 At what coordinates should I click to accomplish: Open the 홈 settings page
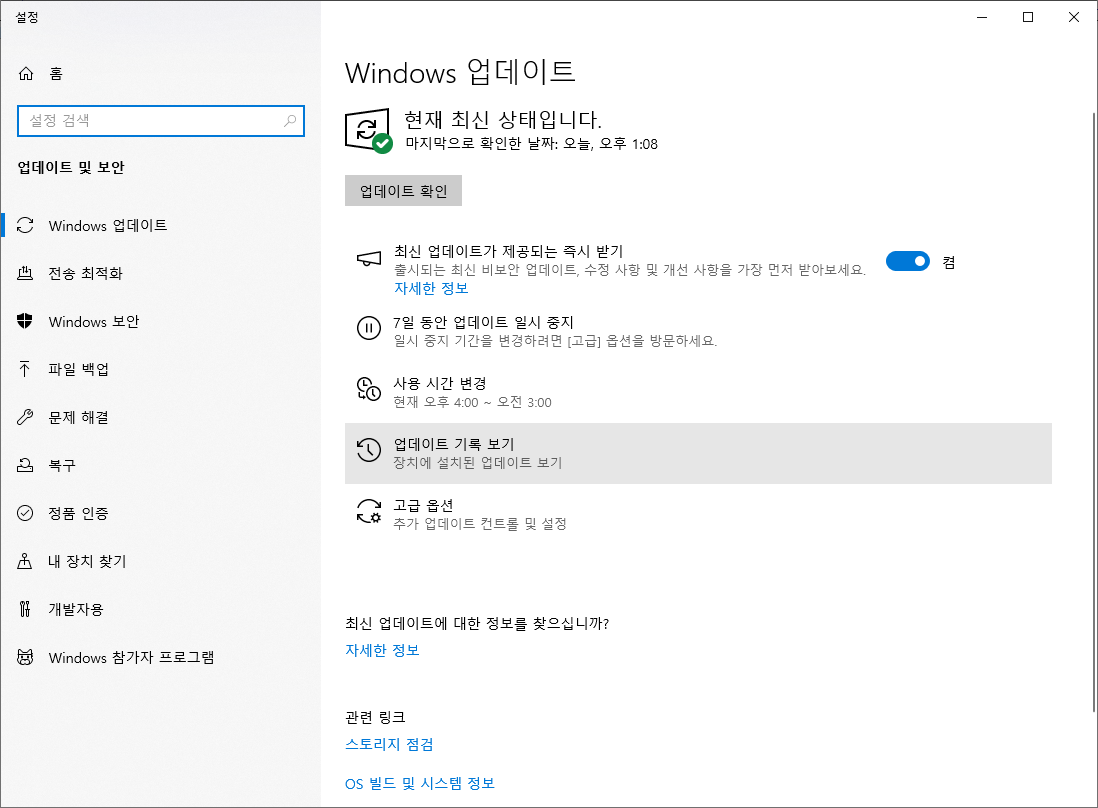[160, 74]
